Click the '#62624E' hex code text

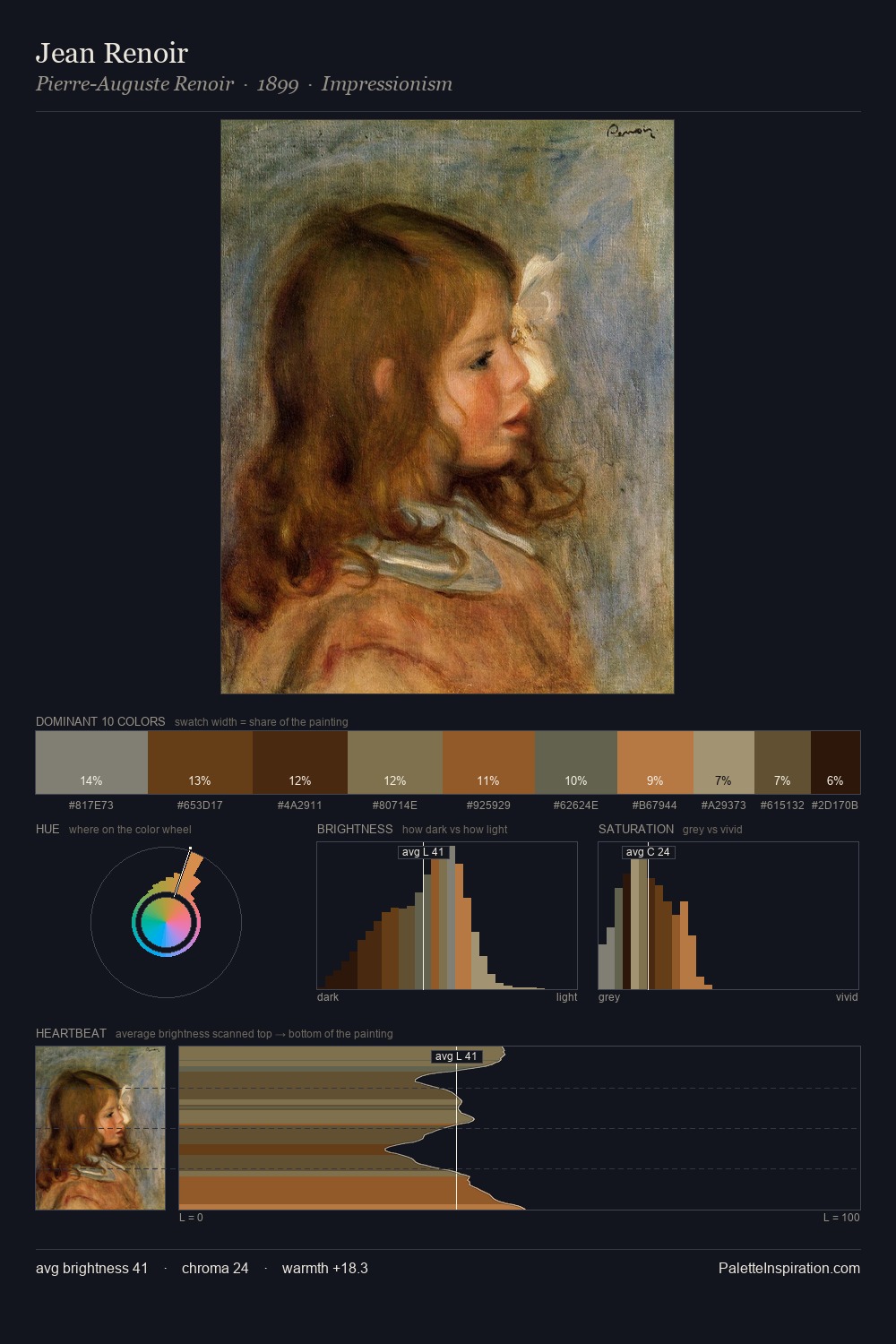(x=576, y=806)
